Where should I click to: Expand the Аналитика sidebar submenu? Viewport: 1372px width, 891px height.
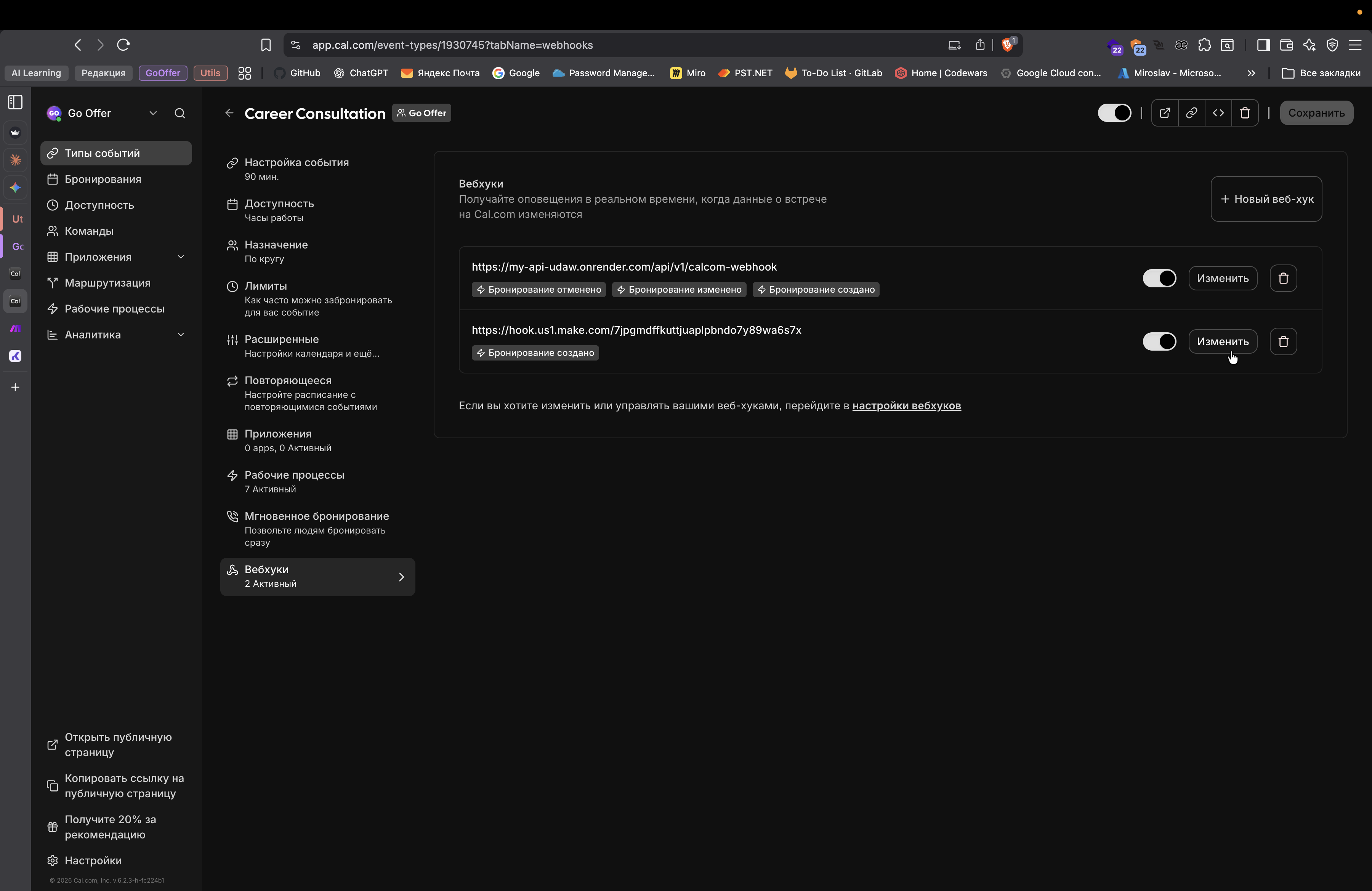(180, 335)
